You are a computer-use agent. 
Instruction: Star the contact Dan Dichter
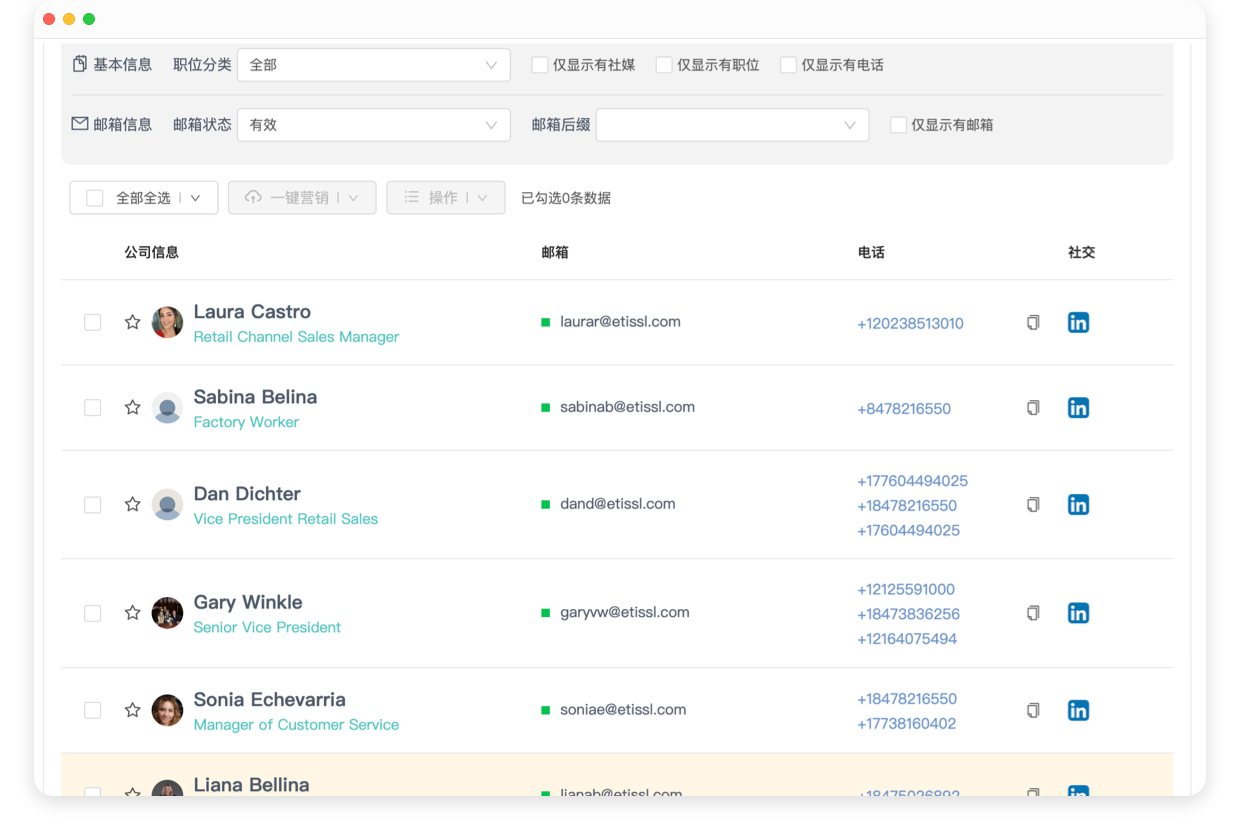(132, 504)
